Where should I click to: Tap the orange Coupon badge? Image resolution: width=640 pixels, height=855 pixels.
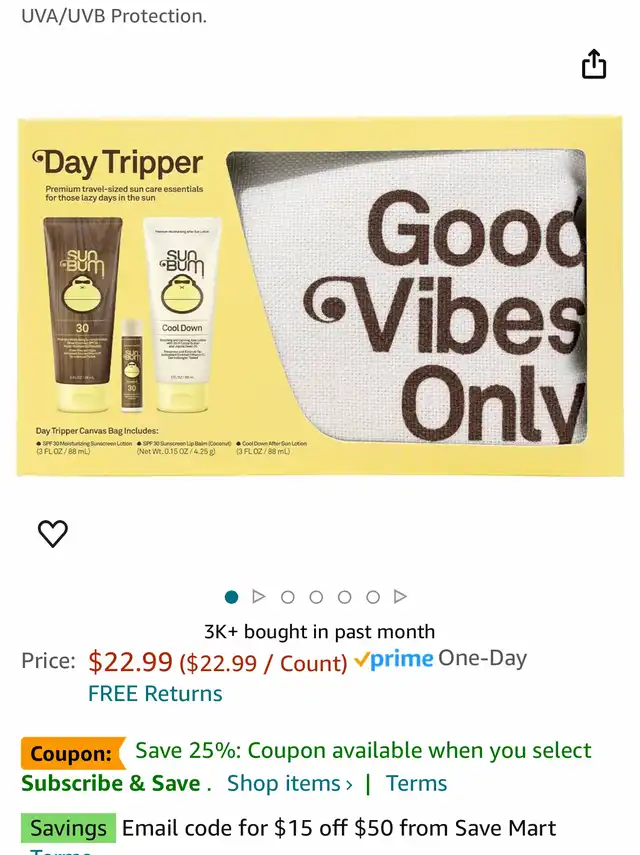pyautogui.click(x=73, y=753)
